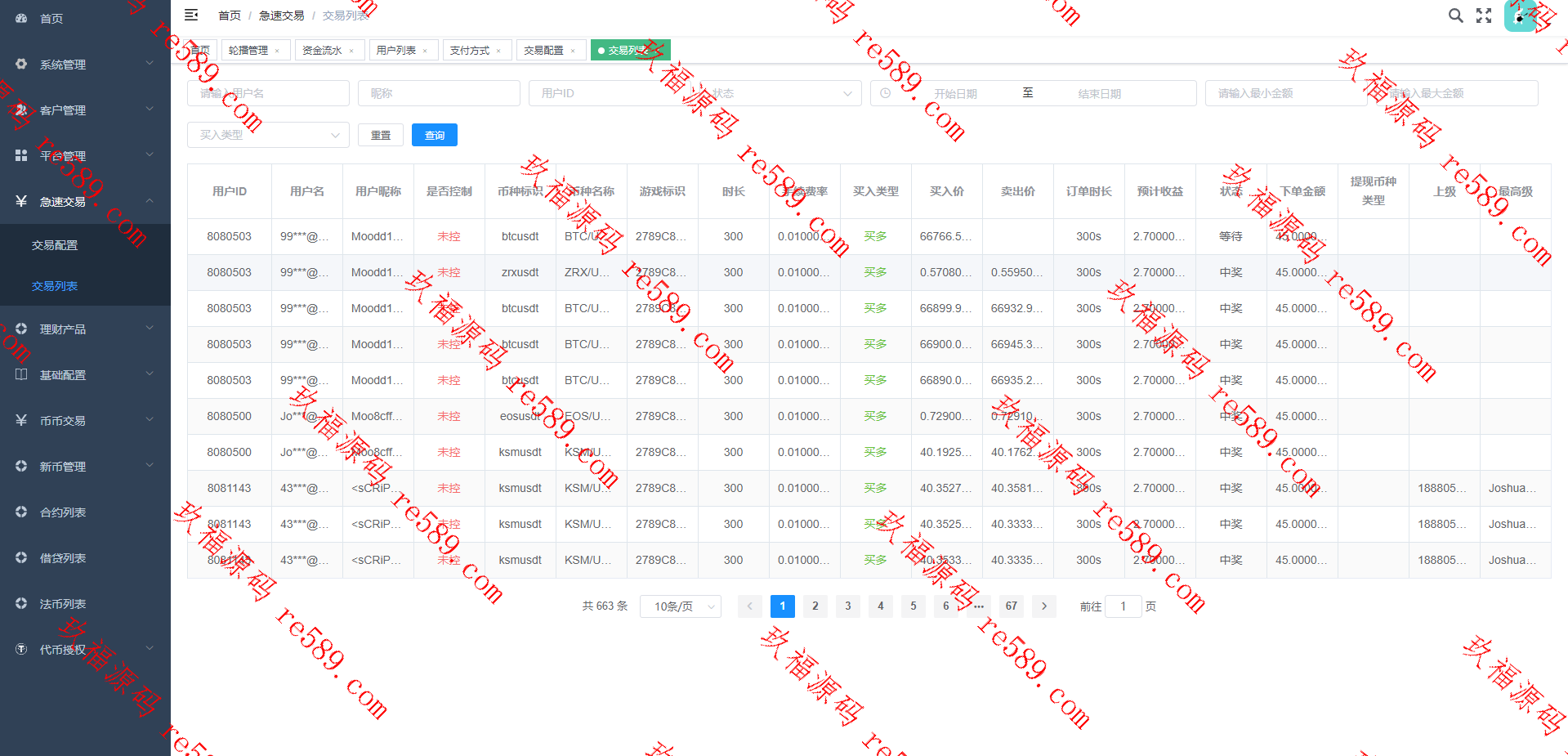Click the zrxusdt cell in the table
The image size is (1568, 756).
coord(520,272)
